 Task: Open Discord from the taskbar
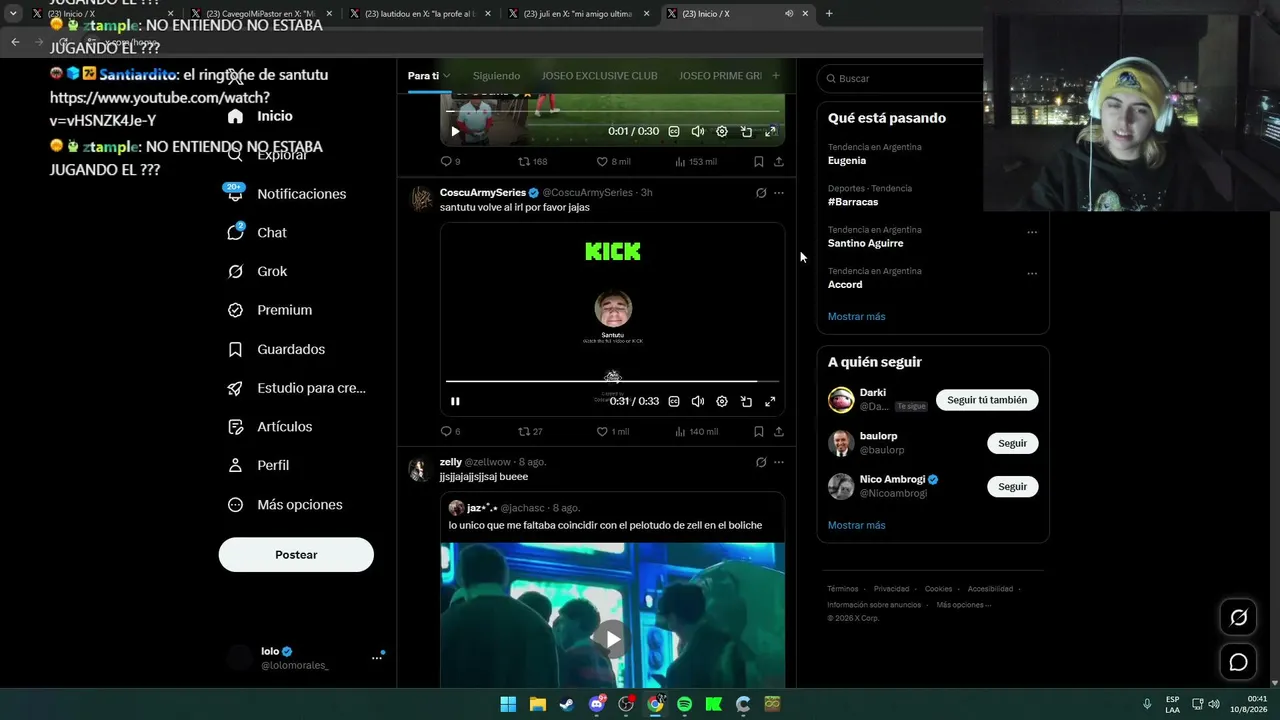coord(597,704)
